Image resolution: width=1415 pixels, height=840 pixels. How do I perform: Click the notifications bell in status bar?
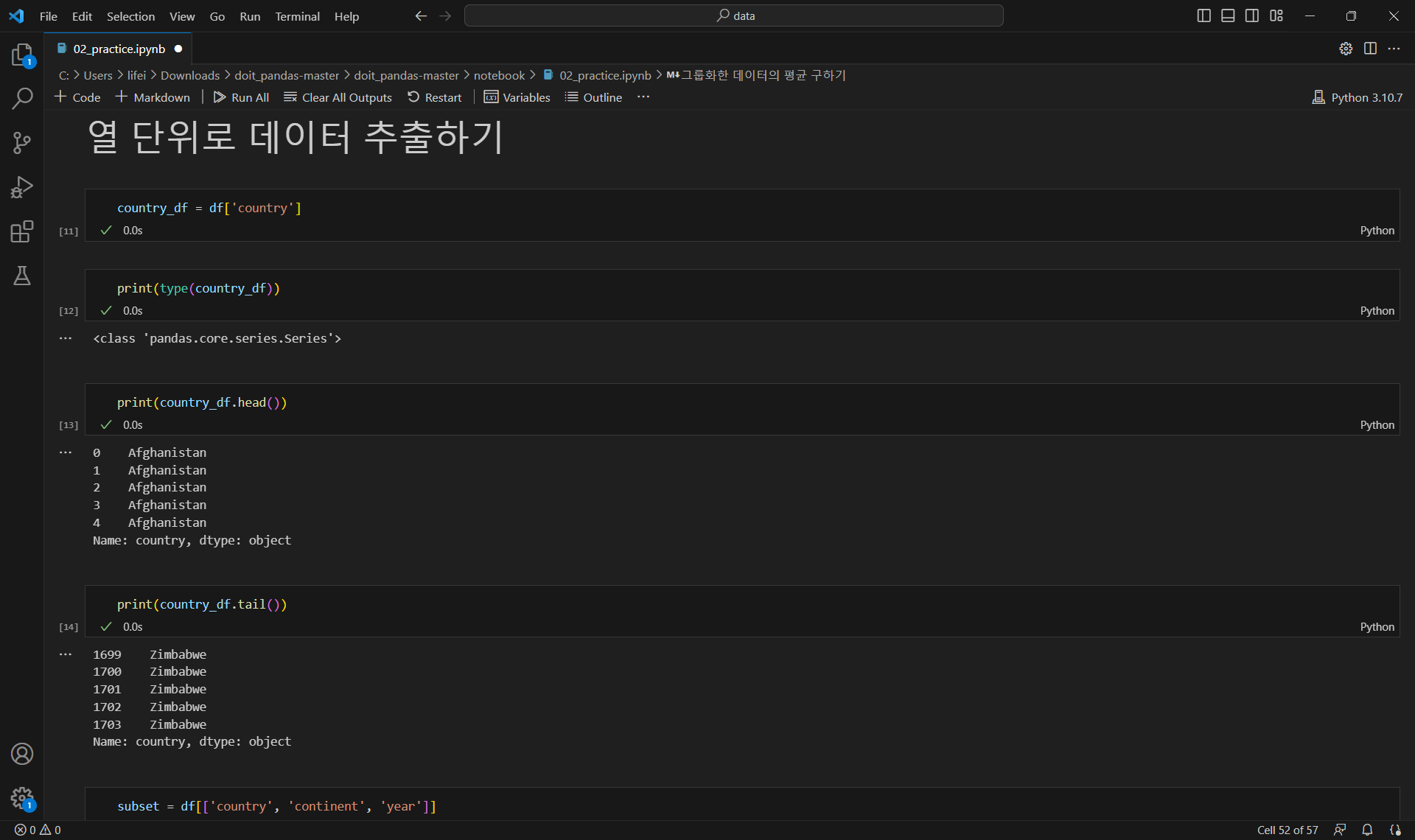click(x=1367, y=830)
